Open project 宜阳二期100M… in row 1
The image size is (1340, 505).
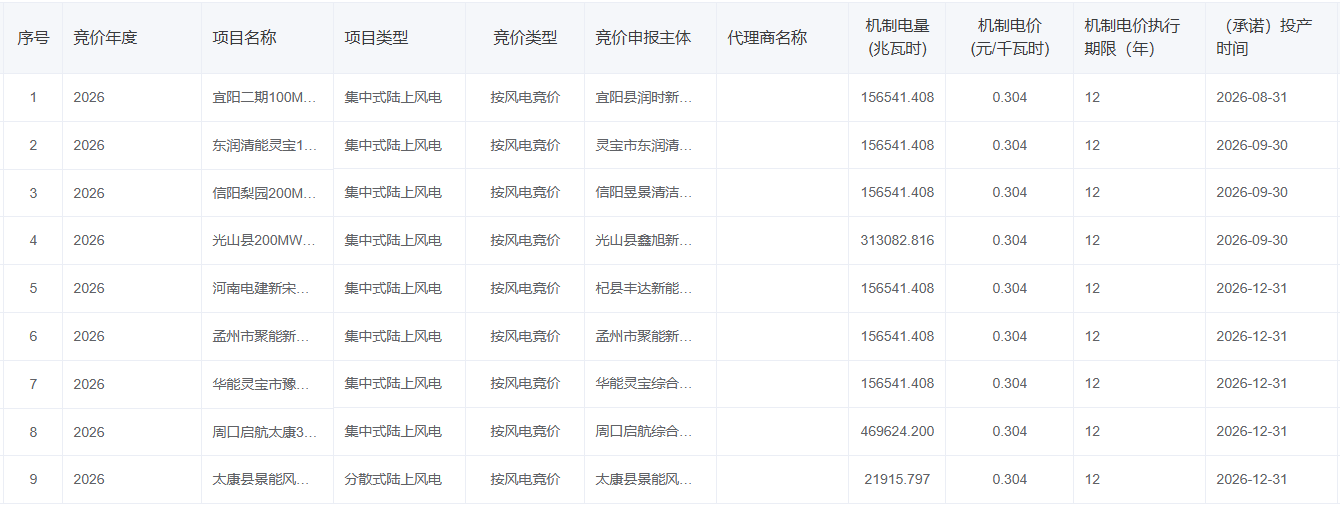point(265,98)
